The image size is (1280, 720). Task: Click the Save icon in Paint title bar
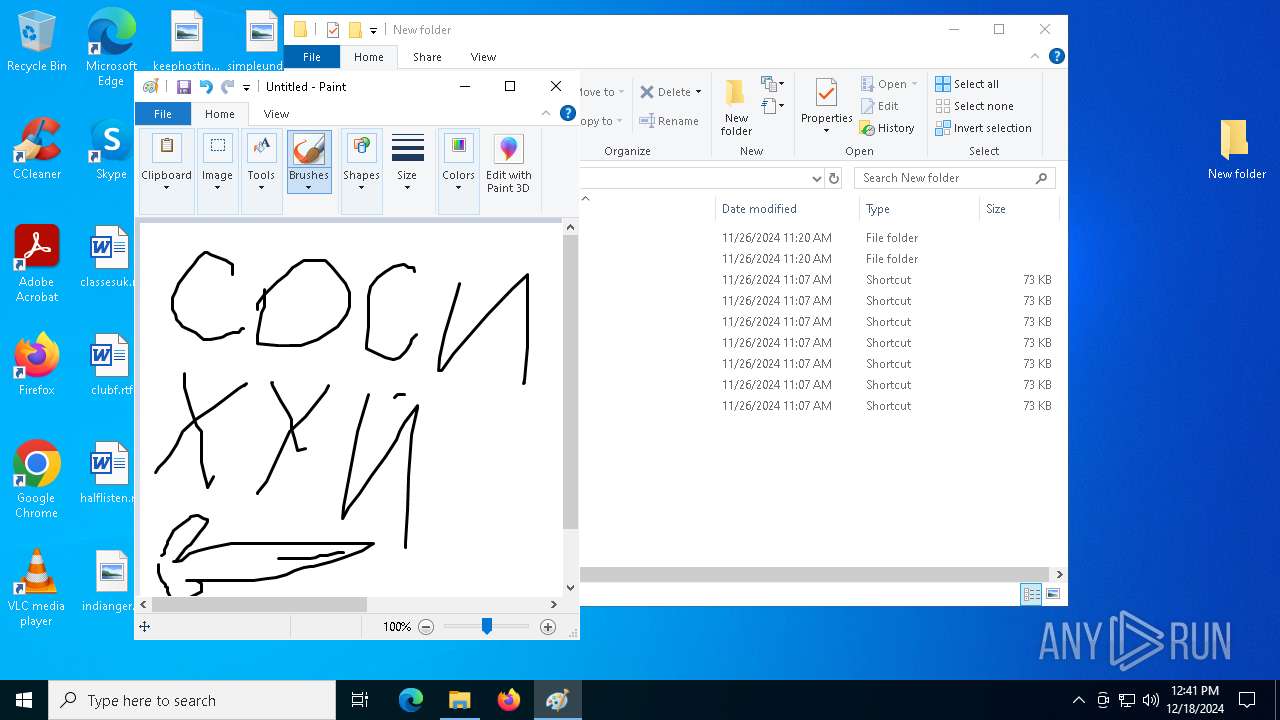coord(184,87)
